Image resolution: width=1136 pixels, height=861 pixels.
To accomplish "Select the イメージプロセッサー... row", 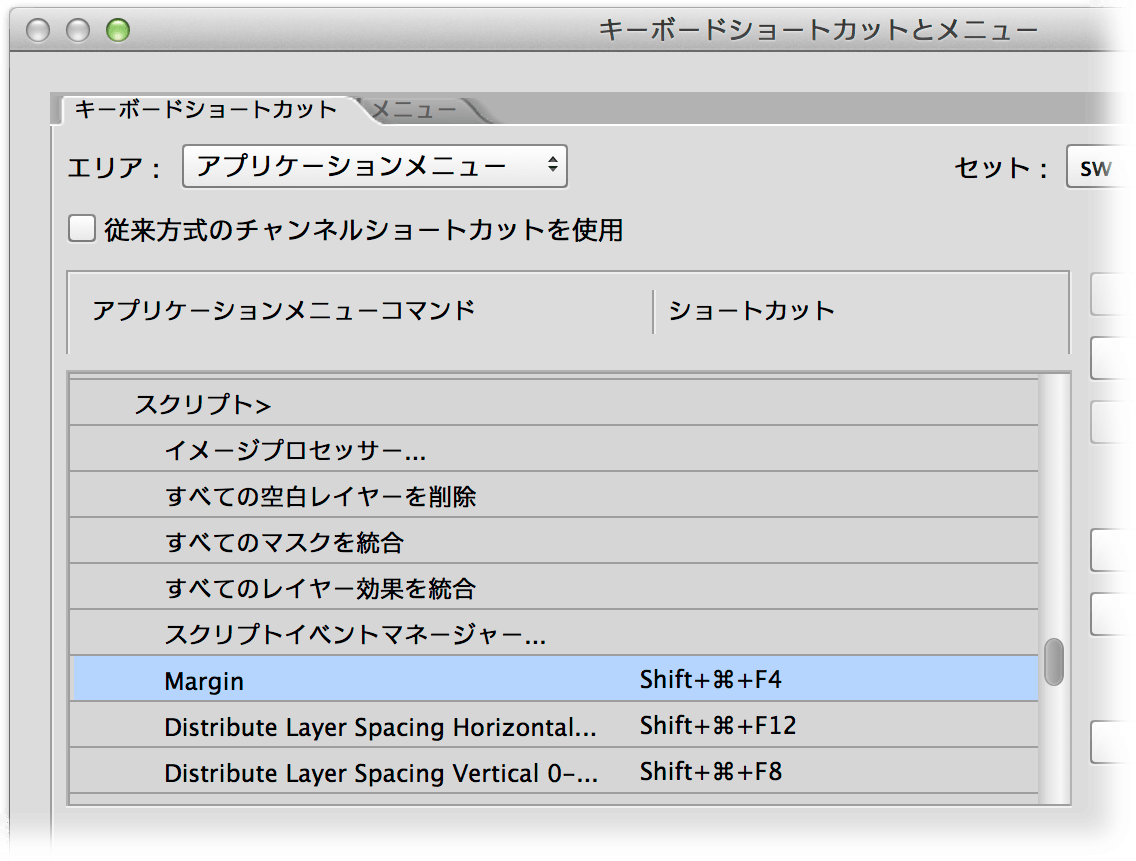I will pos(554,449).
